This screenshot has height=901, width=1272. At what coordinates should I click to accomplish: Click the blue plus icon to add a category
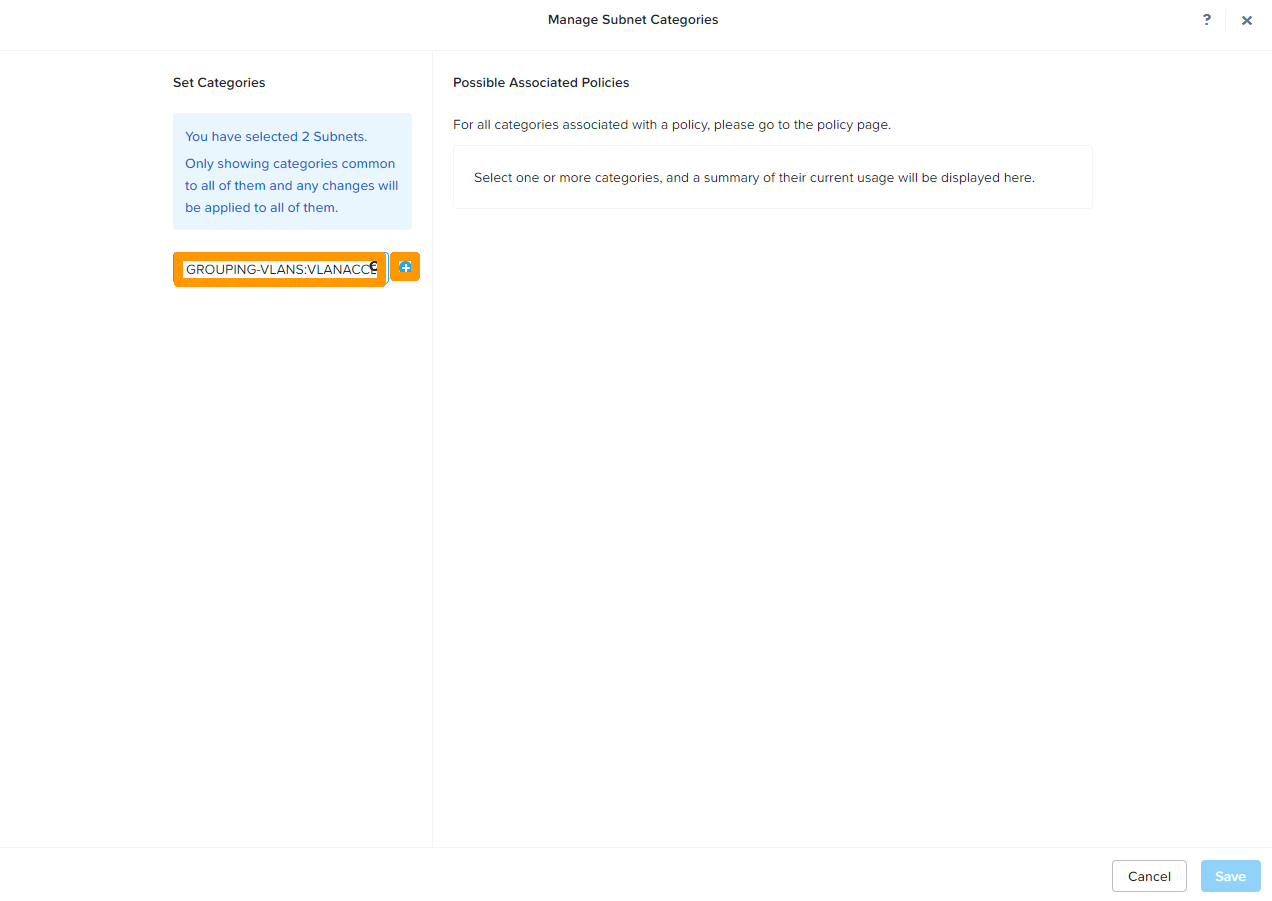(x=405, y=267)
